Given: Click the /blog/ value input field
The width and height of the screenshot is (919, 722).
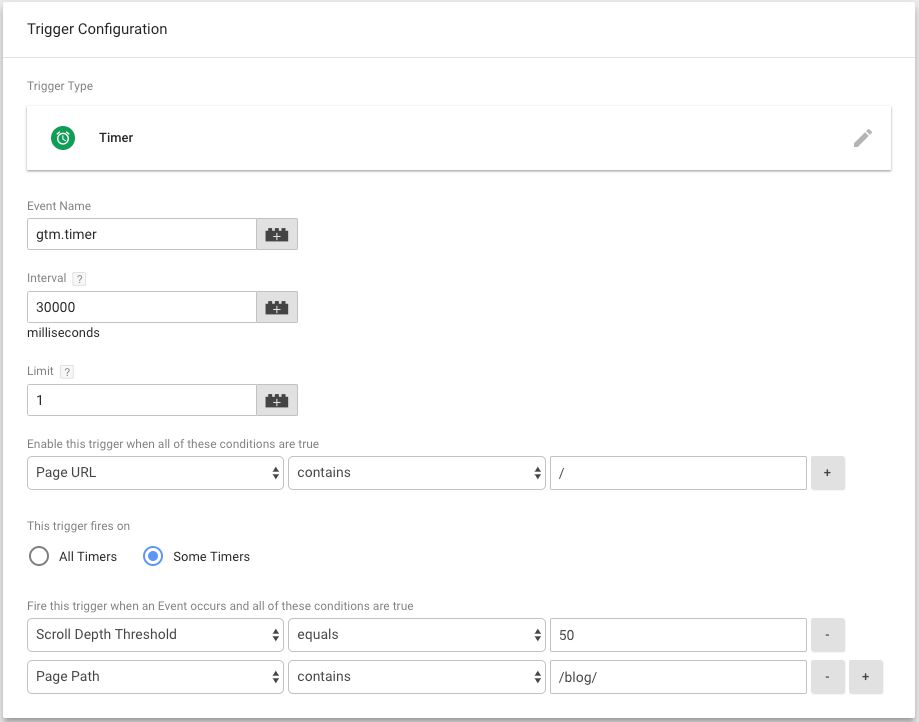Looking at the screenshot, I should 678,677.
